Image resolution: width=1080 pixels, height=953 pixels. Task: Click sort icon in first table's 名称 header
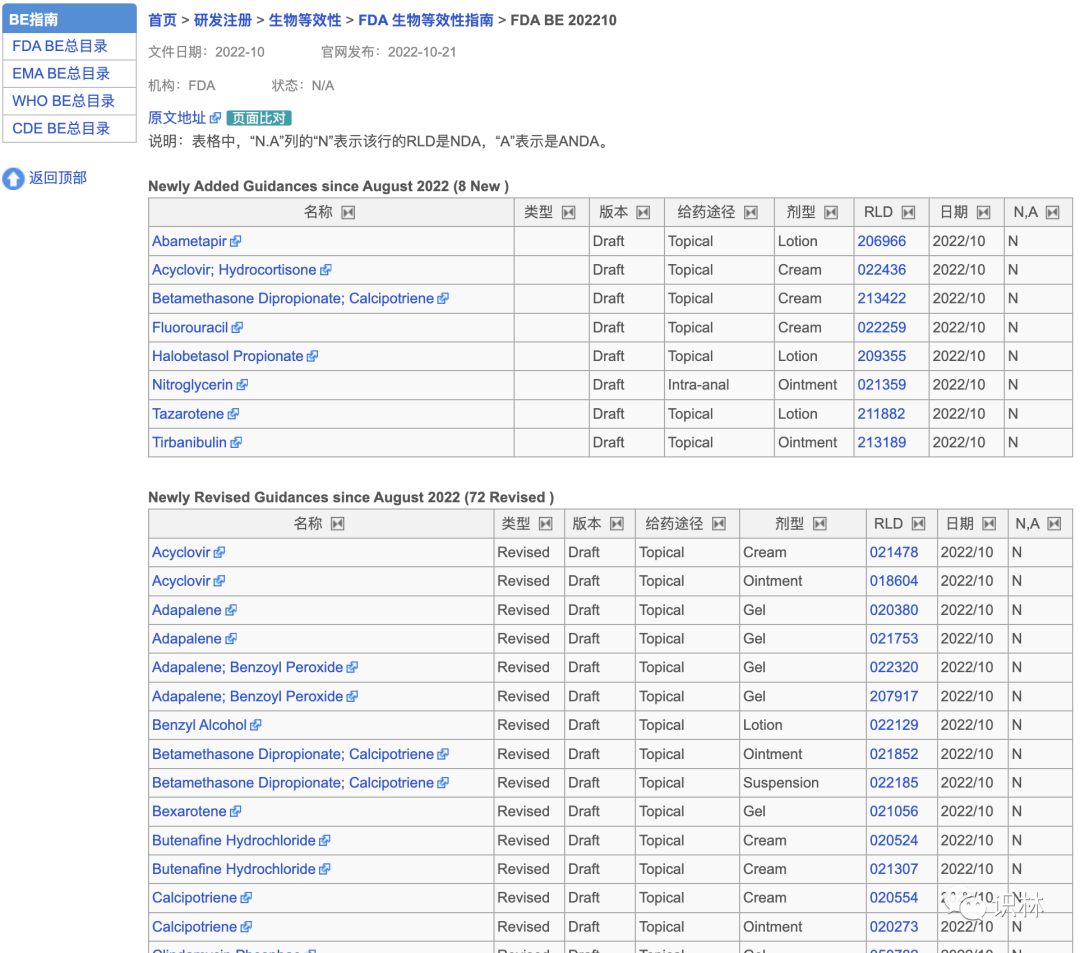tap(348, 213)
